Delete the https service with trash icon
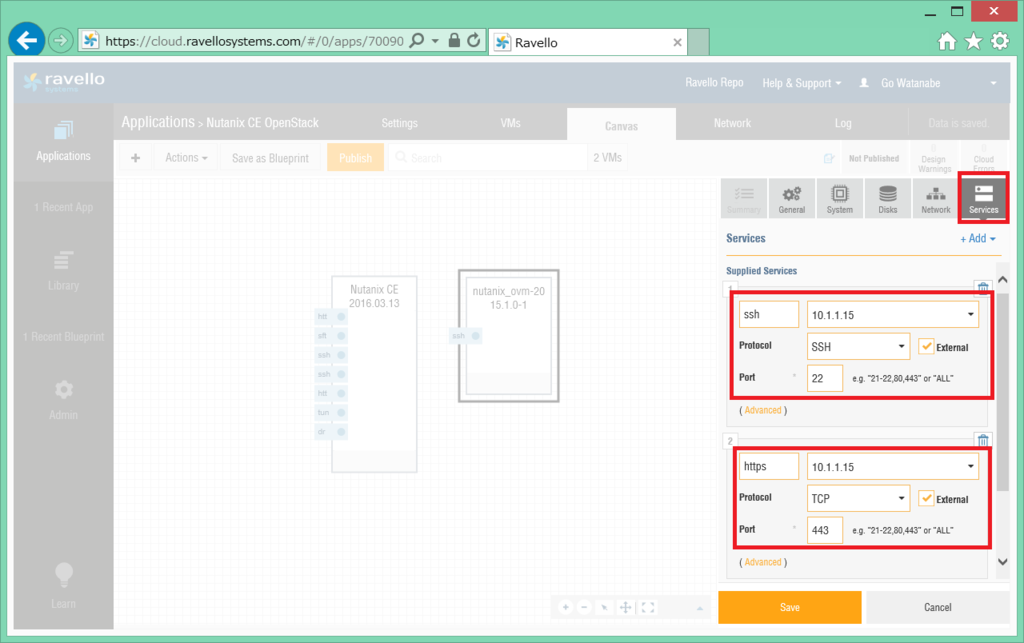Viewport: 1024px width, 643px height. click(x=983, y=440)
